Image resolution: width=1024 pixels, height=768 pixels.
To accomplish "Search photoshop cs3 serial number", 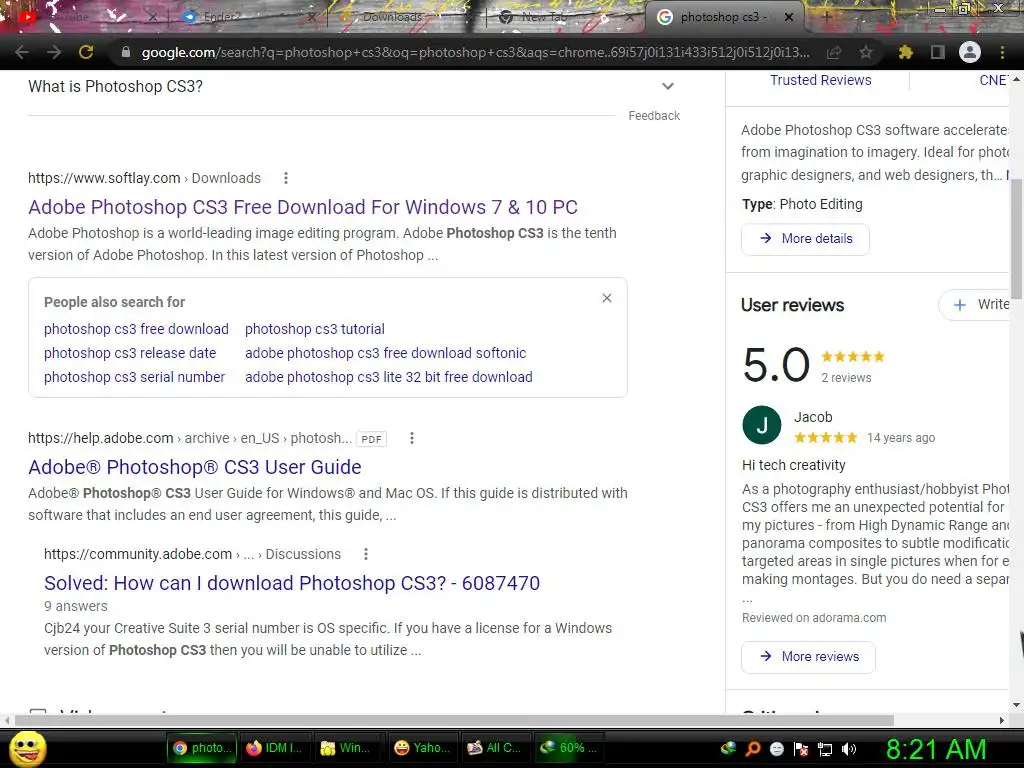I will (135, 377).
